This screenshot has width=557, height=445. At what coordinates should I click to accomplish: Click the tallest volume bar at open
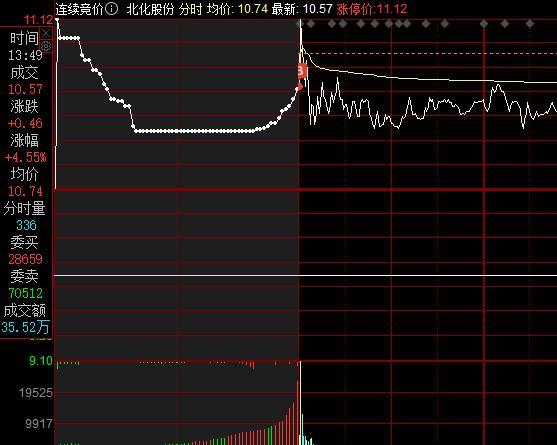pos(301,403)
